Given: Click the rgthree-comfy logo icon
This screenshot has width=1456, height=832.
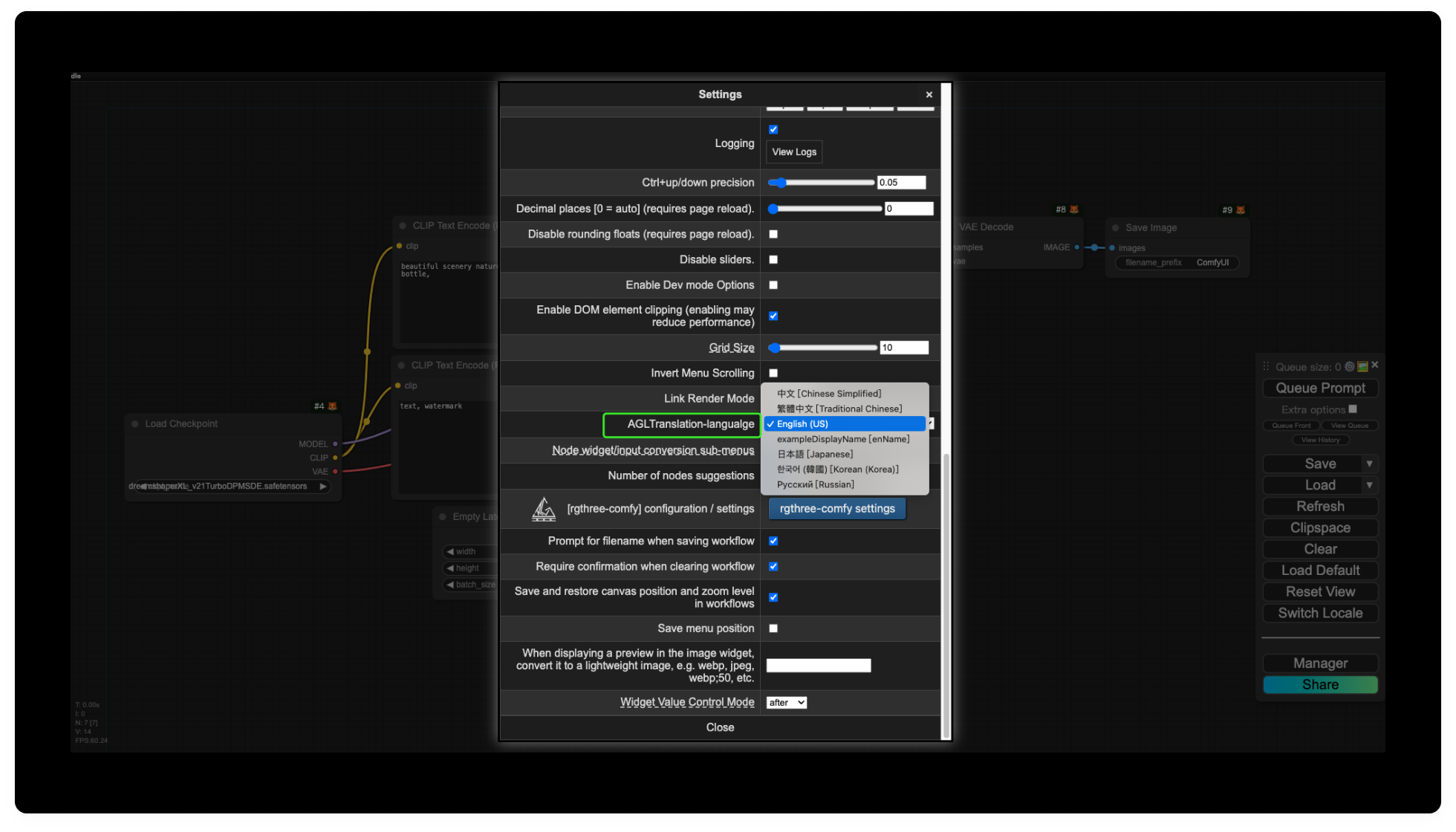Looking at the screenshot, I should 544,509.
